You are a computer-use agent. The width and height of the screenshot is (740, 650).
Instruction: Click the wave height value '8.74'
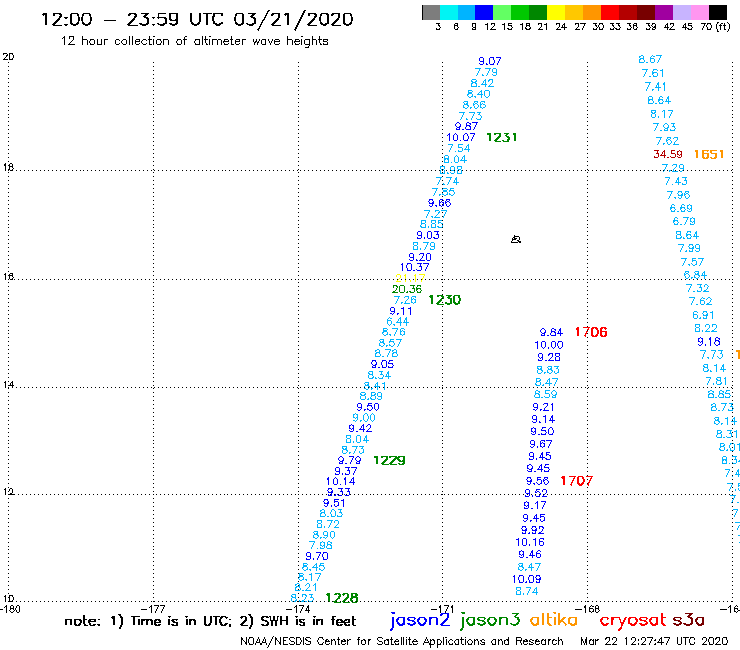tap(527, 591)
